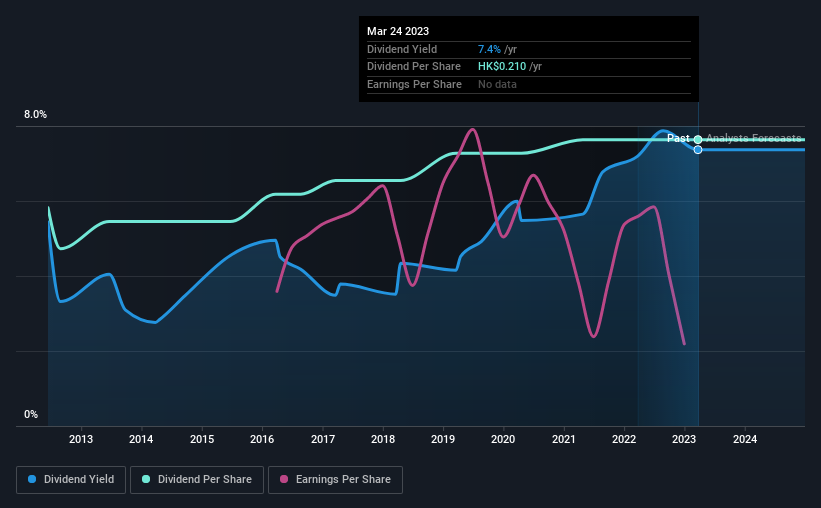
Task: Click the pink Earnings Per Share legend dot
Action: [x=284, y=479]
